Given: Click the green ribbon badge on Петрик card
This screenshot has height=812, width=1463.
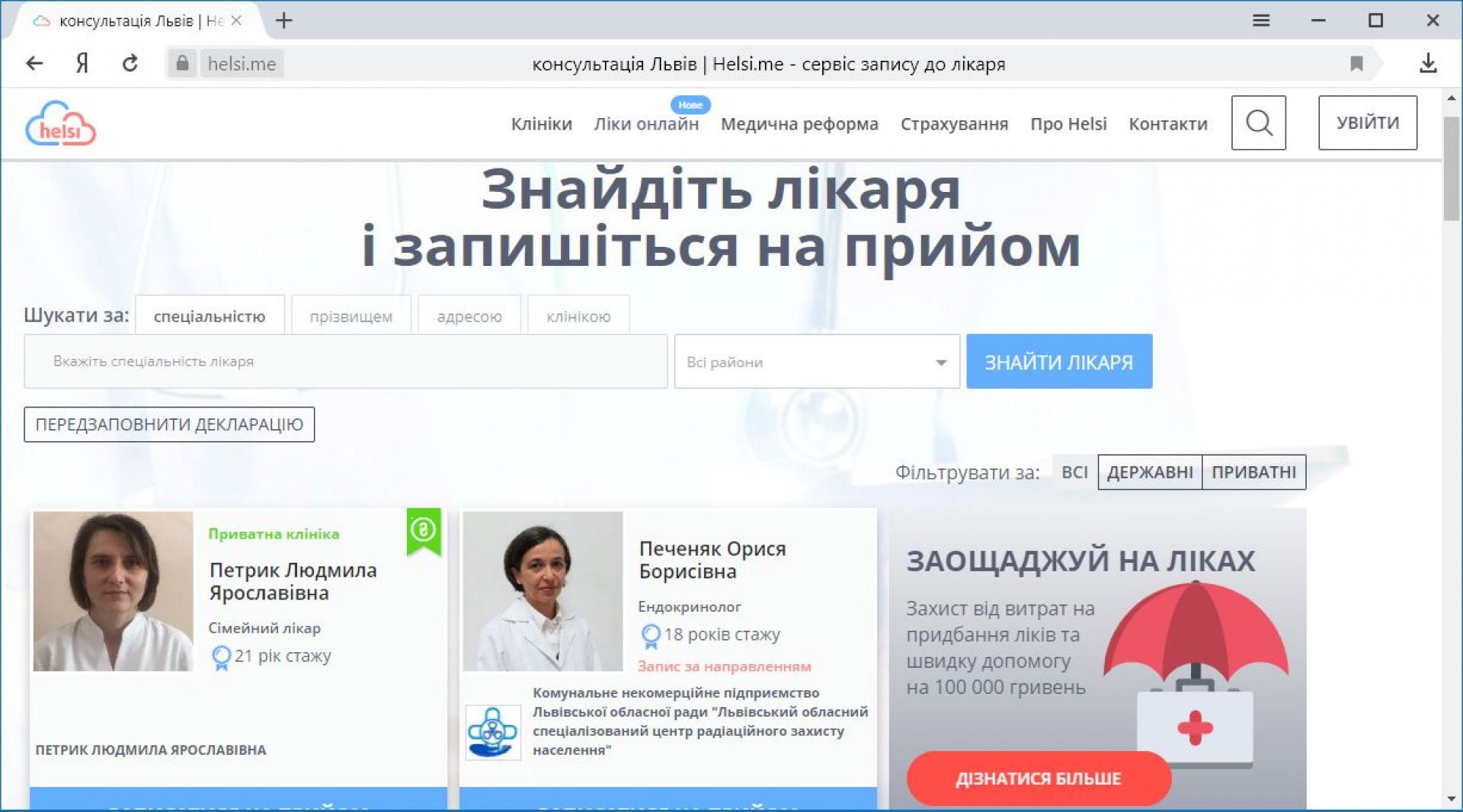Looking at the screenshot, I should [x=424, y=531].
